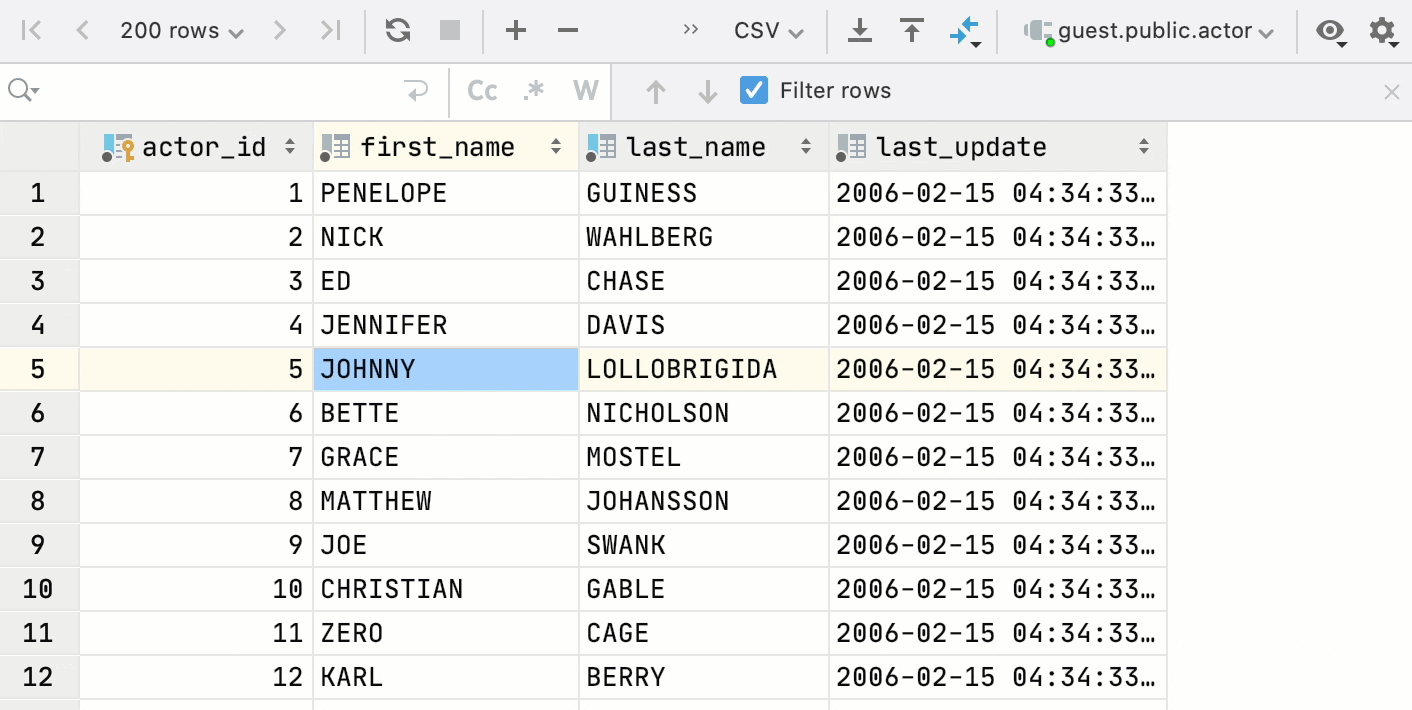Screen dimensions: 1412x710
Task: Enable regex matching in search
Action: (x=533, y=90)
